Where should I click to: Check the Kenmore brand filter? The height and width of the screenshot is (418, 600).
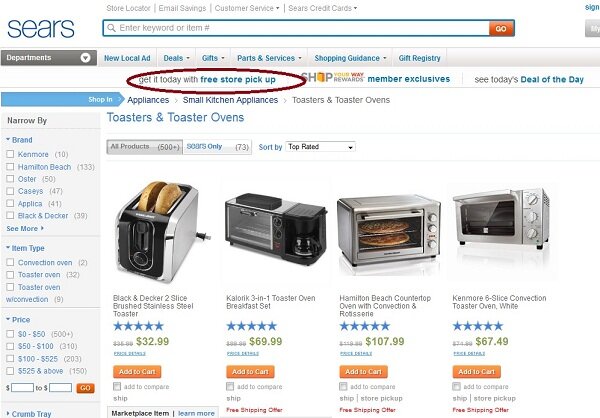point(10,154)
